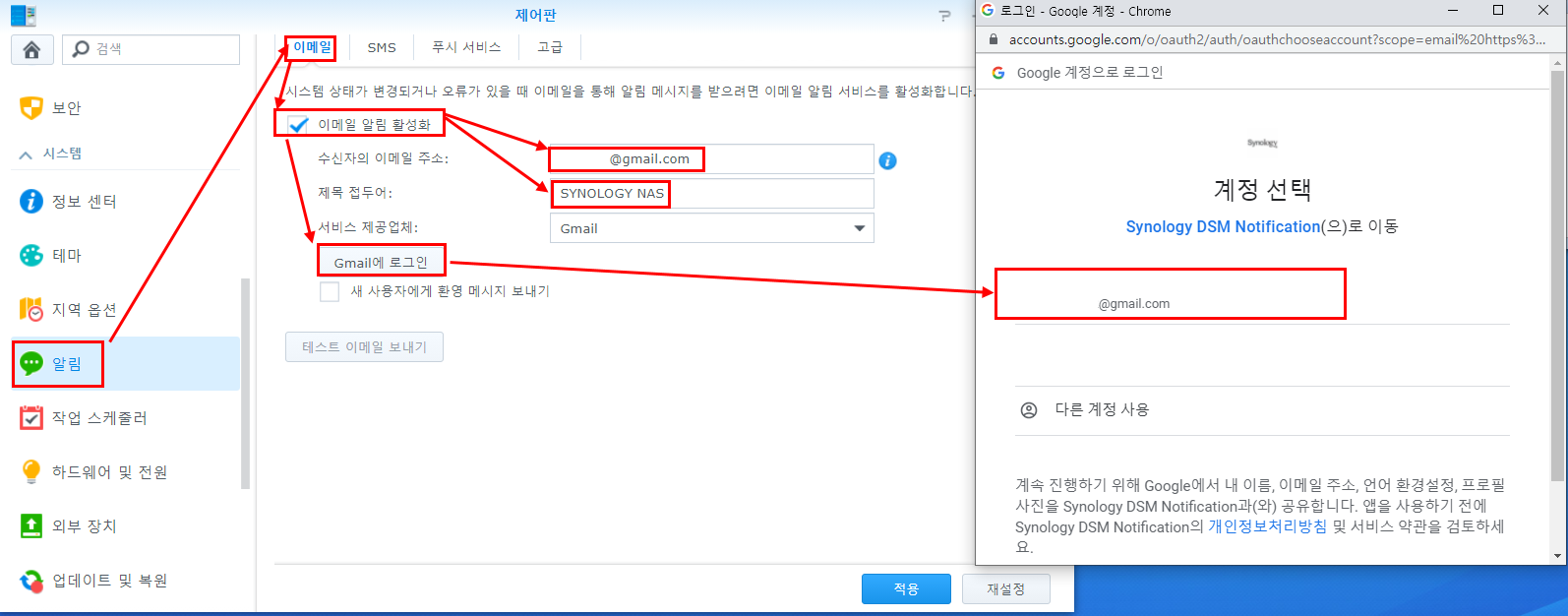Open Update & Restore (업데이트 및 복원) icon
1568x616 pixels.
(x=31, y=580)
